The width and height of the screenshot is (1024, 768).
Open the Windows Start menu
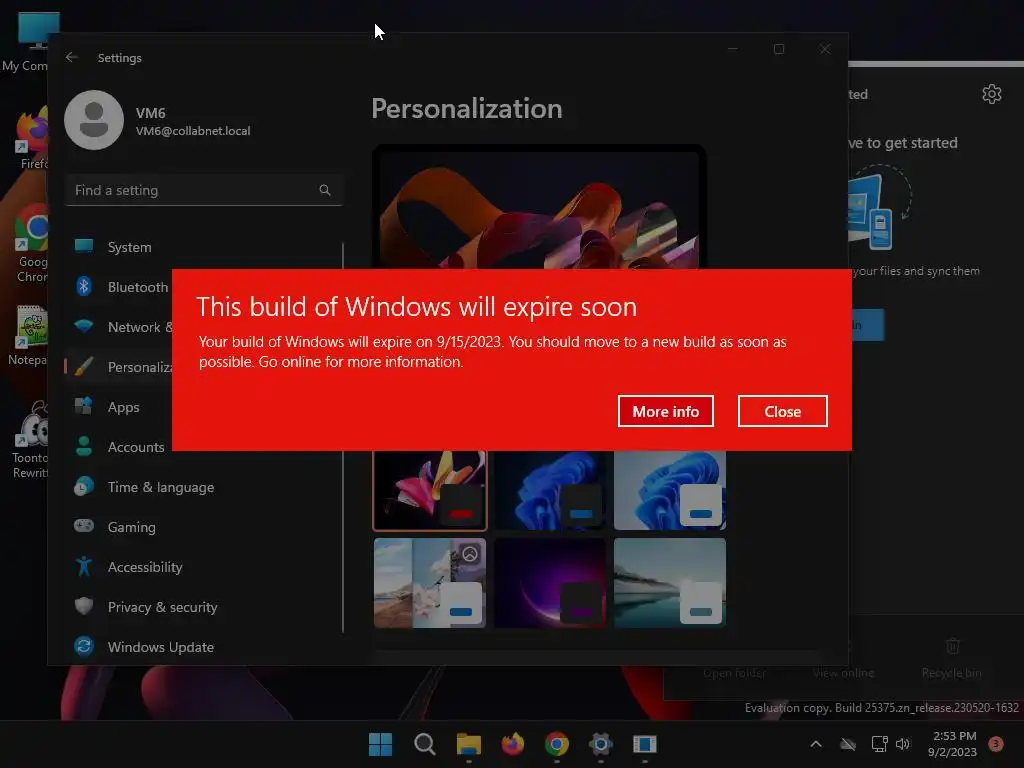380,744
